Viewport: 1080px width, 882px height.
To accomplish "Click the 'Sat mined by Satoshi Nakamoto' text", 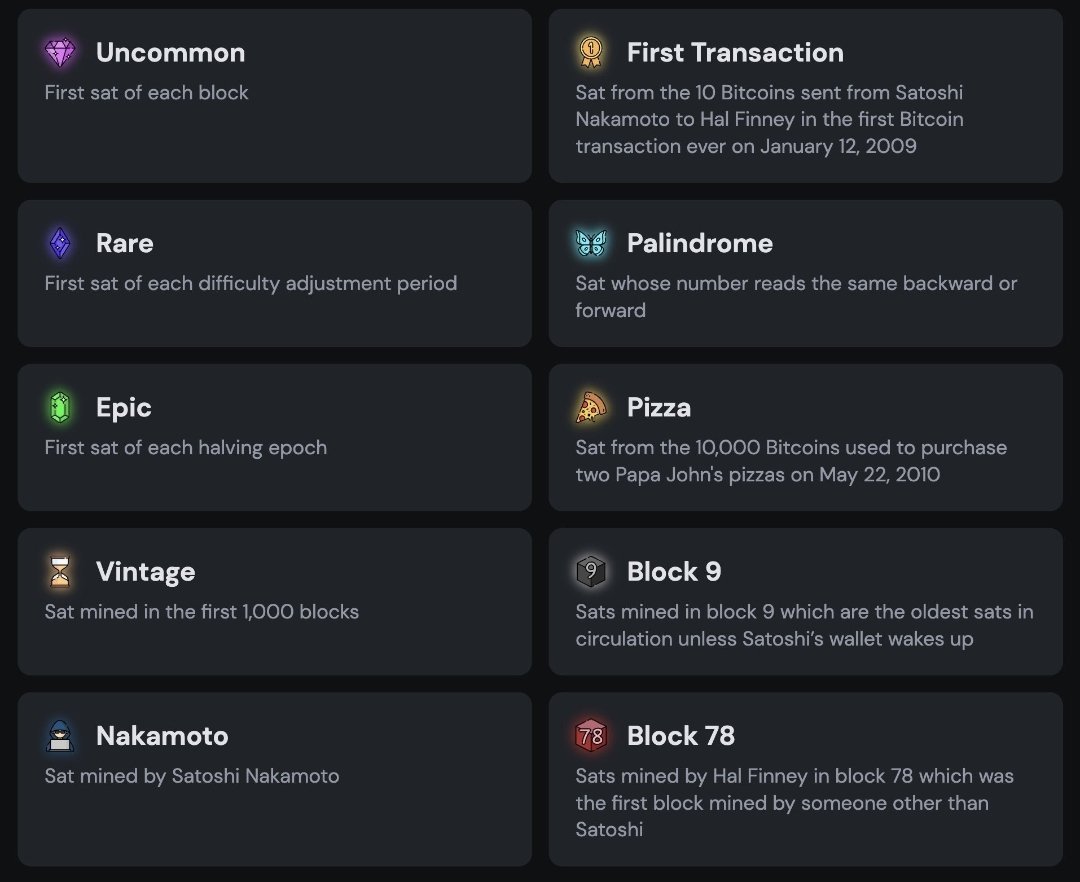I will [191, 776].
